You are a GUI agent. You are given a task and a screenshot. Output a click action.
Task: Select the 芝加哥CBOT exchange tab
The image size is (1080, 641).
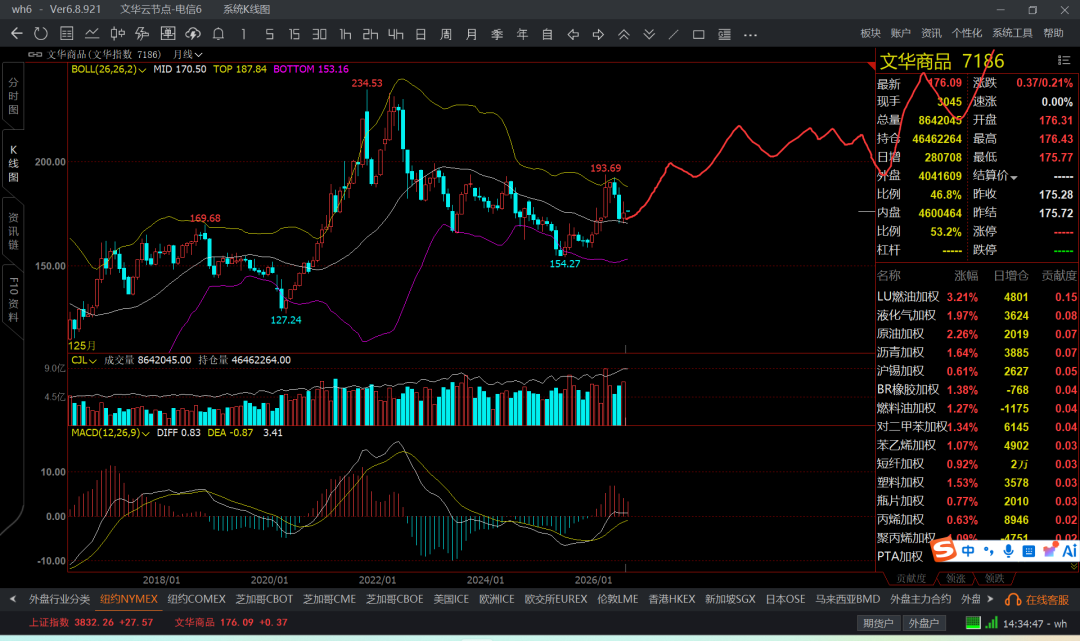(x=264, y=599)
